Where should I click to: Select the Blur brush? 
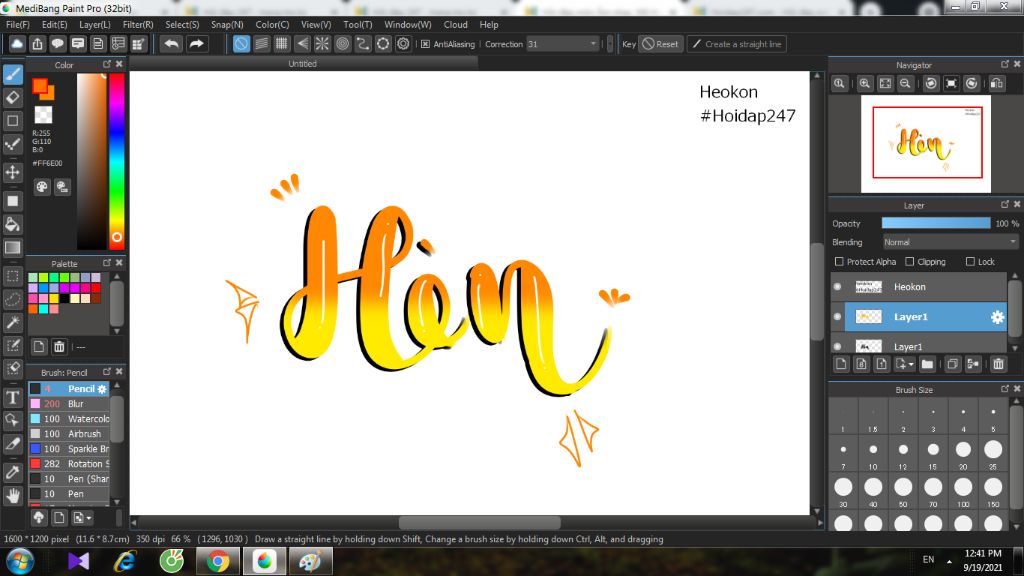coord(69,404)
